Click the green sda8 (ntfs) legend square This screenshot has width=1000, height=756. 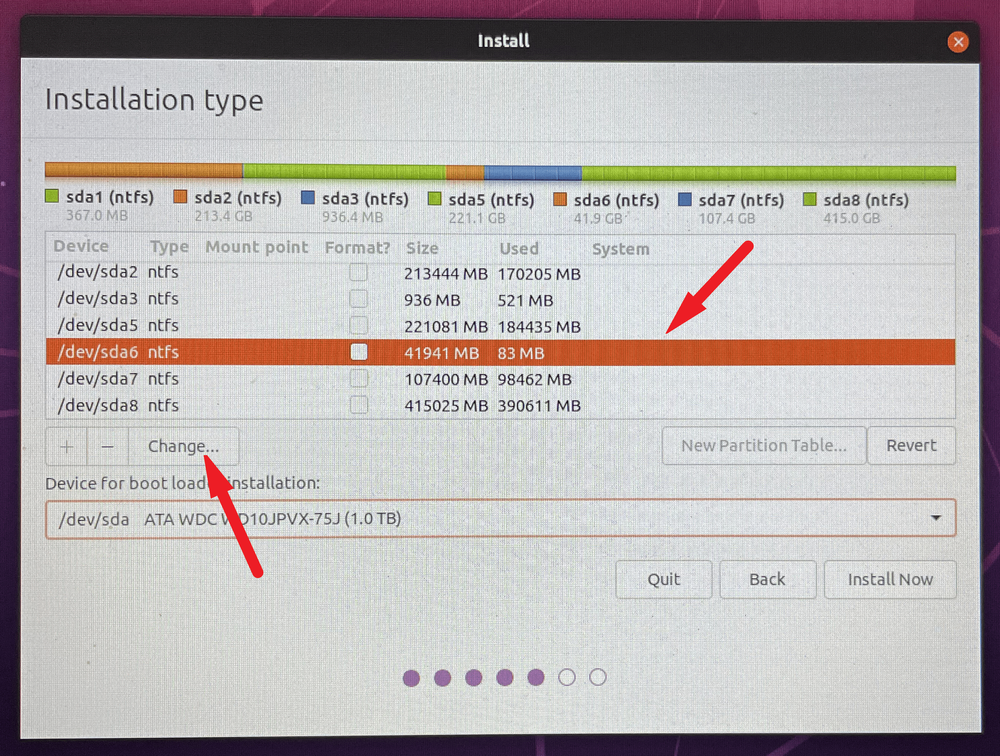point(808,198)
